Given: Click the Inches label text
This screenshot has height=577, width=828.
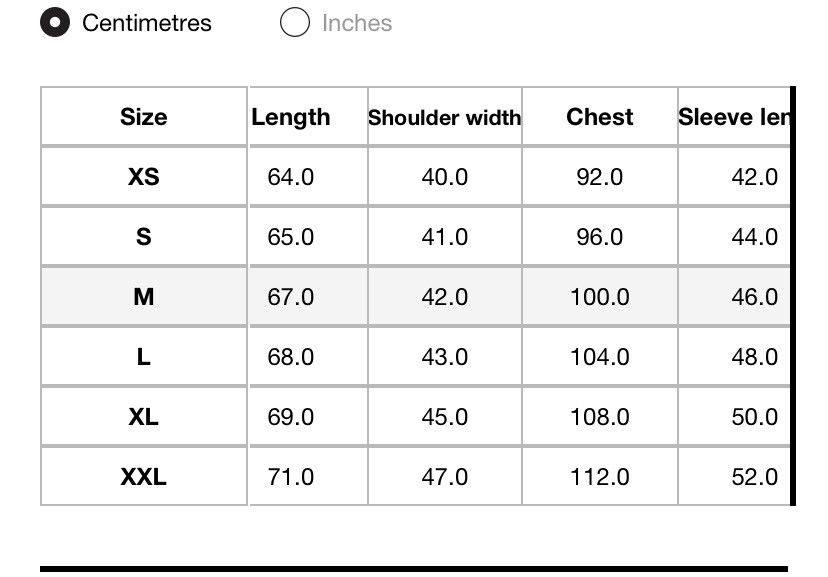Looking at the screenshot, I should coord(357,23).
